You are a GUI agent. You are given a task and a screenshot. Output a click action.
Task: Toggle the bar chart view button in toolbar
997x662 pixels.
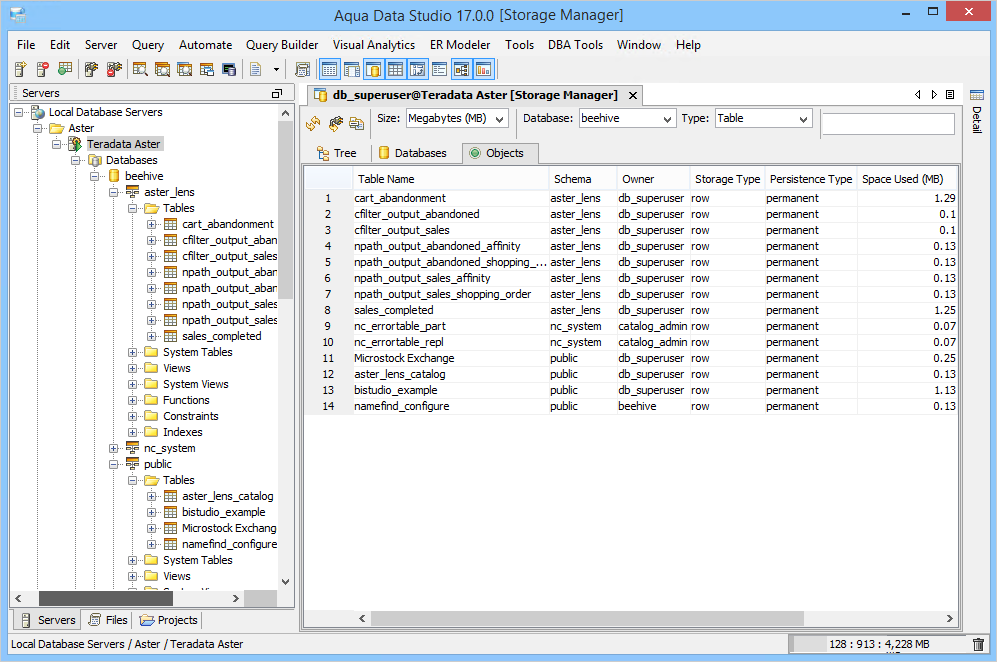click(483, 69)
